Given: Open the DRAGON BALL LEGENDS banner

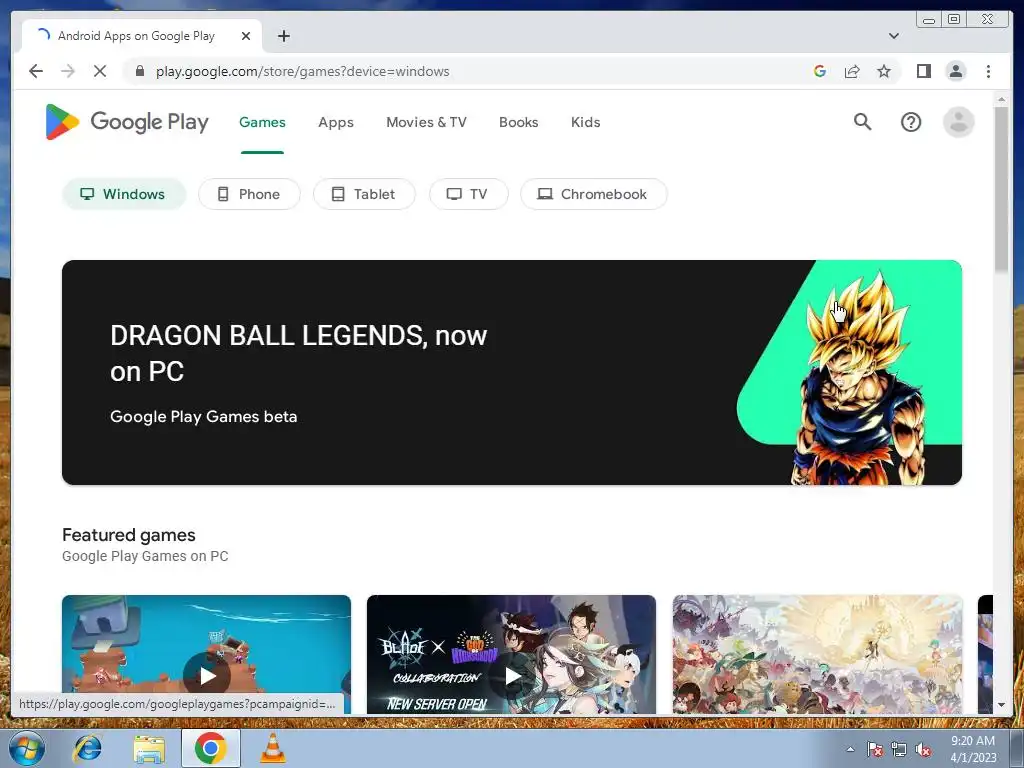Looking at the screenshot, I should point(511,372).
